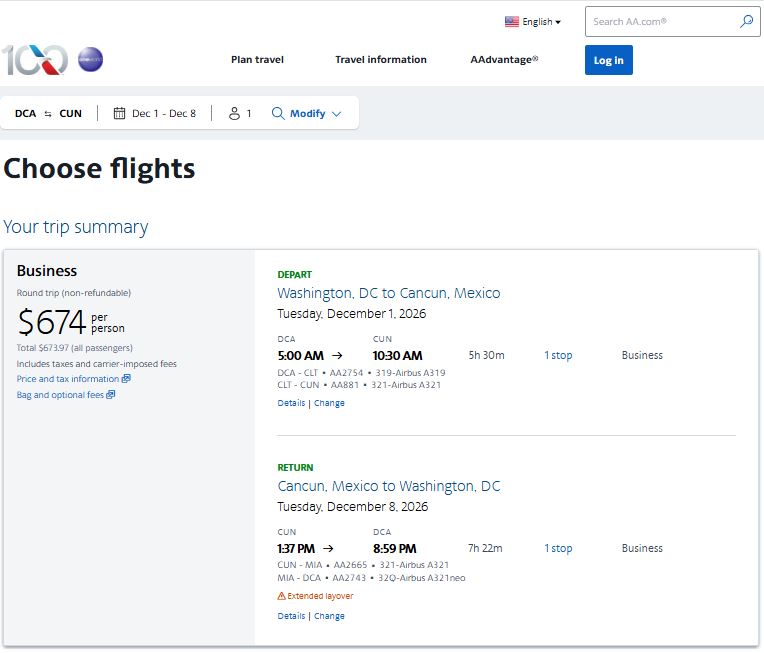Click 1 stop on the 7h 22m flight
The width and height of the screenshot is (764, 653).
click(x=558, y=548)
